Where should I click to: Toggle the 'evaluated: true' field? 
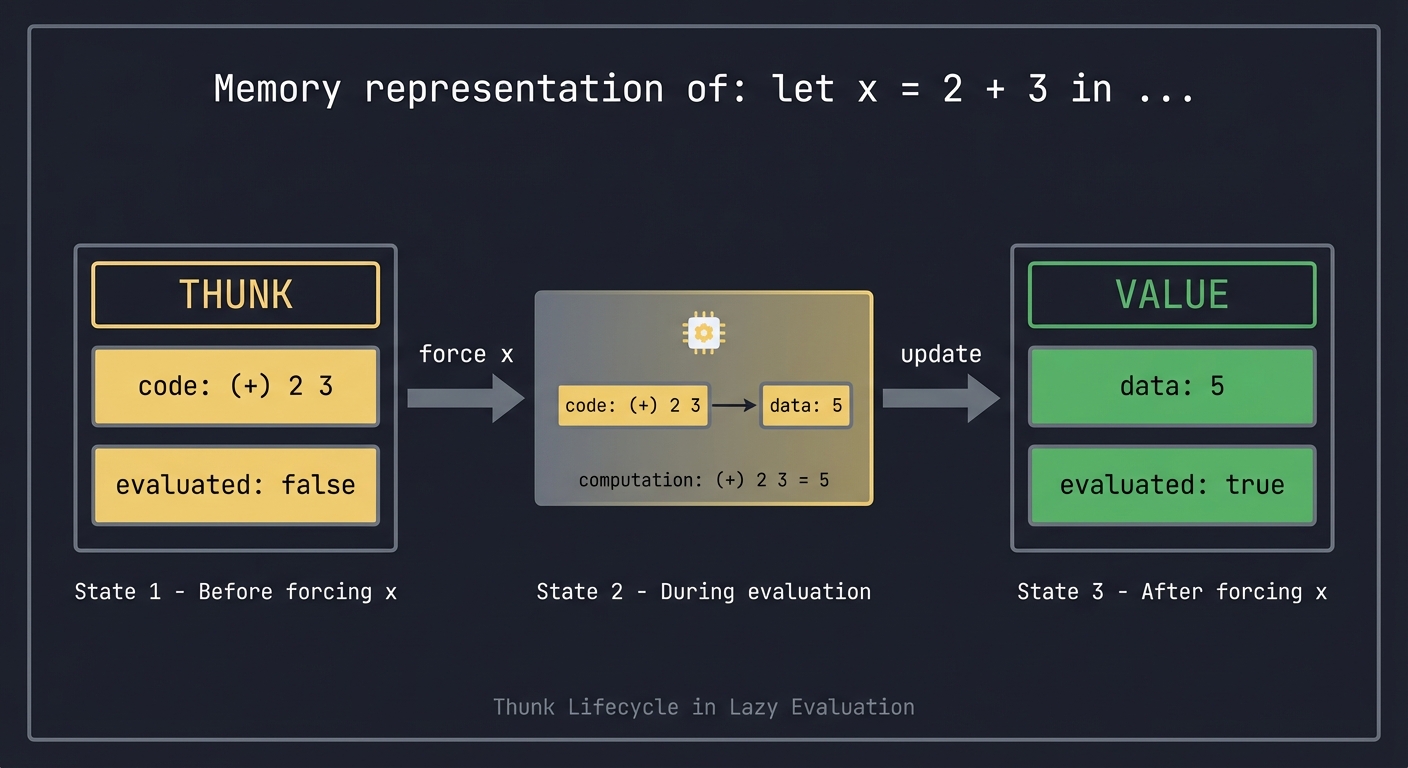point(1171,485)
